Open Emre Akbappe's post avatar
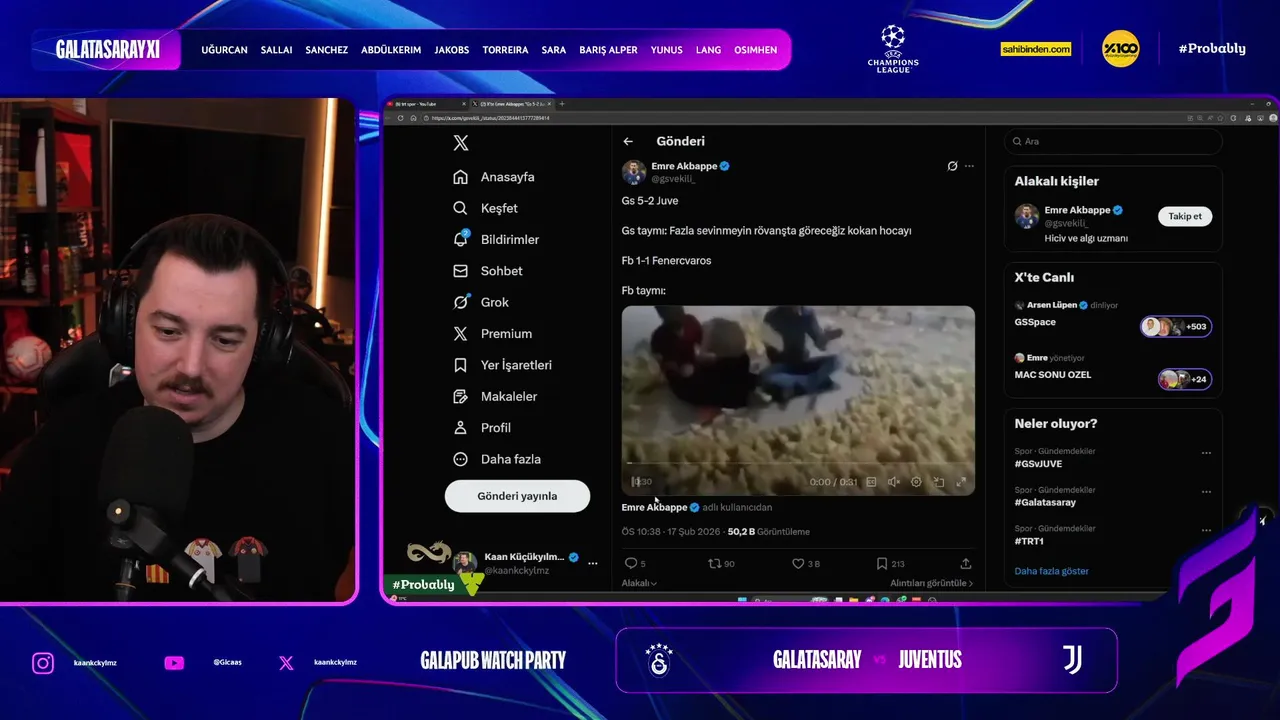1280x720 pixels. [x=634, y=172]
